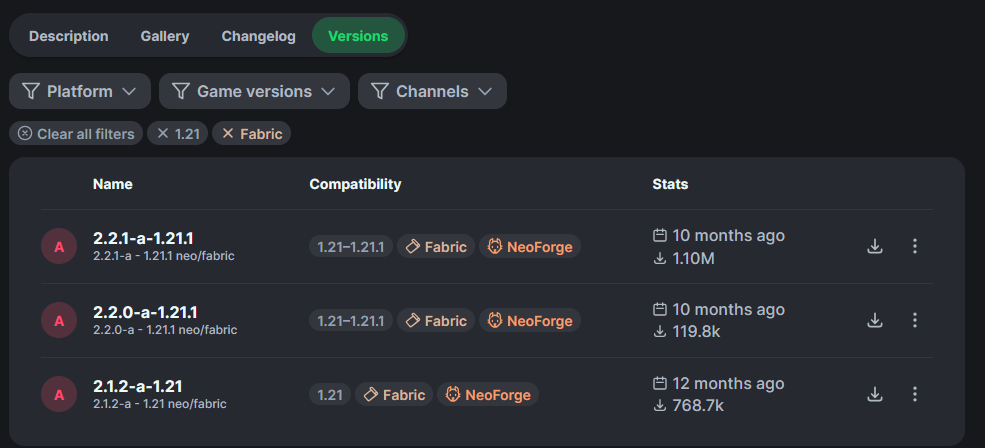
Task: Switch to the Description tab
Action: point(69,36)
